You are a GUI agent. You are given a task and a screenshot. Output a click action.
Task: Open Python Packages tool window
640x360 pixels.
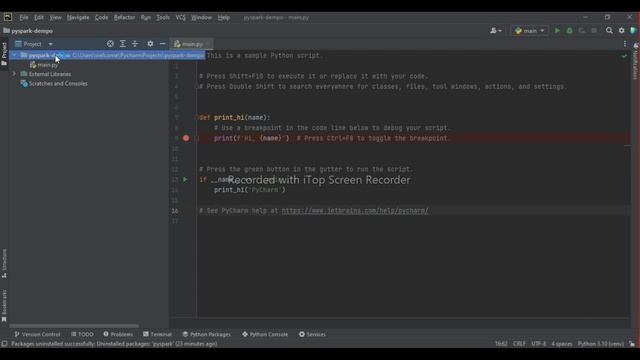tap(207, 334)
